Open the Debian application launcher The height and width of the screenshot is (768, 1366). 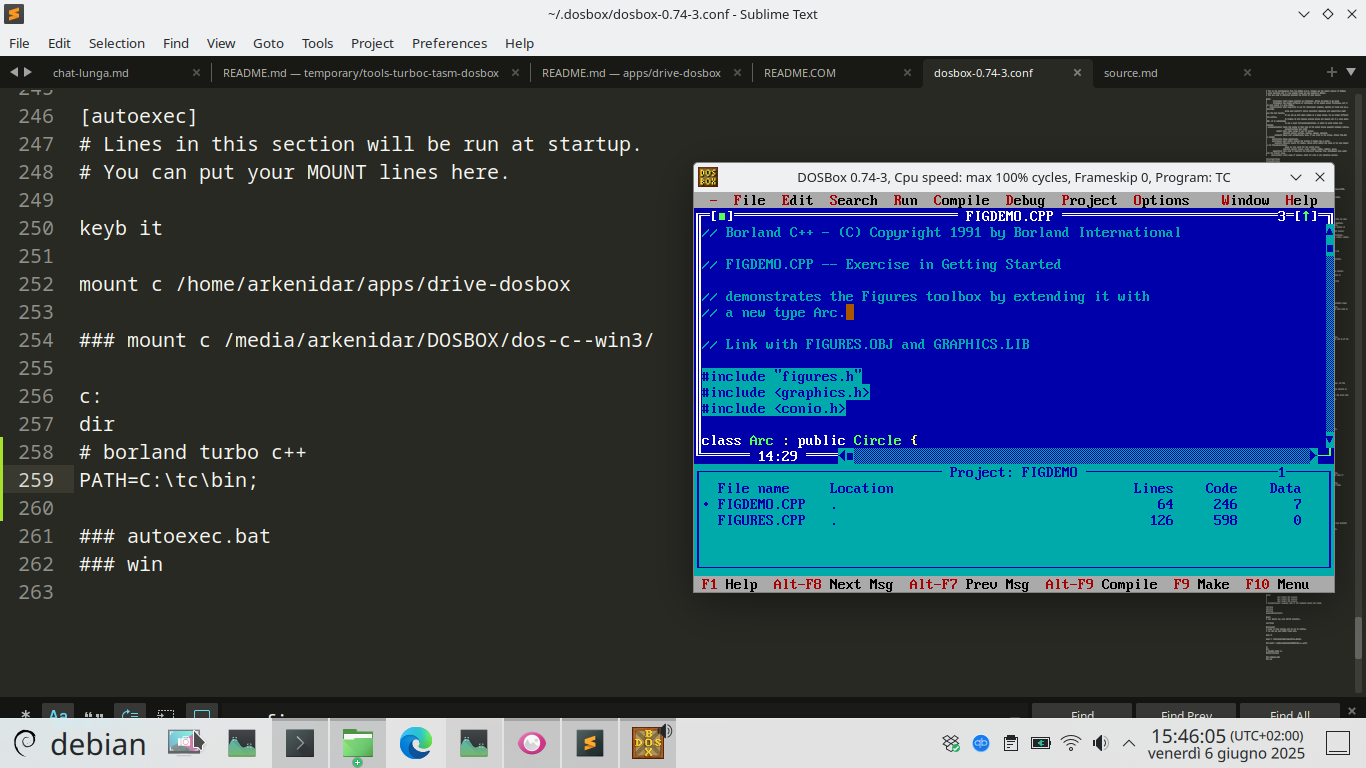pos(81,743)
